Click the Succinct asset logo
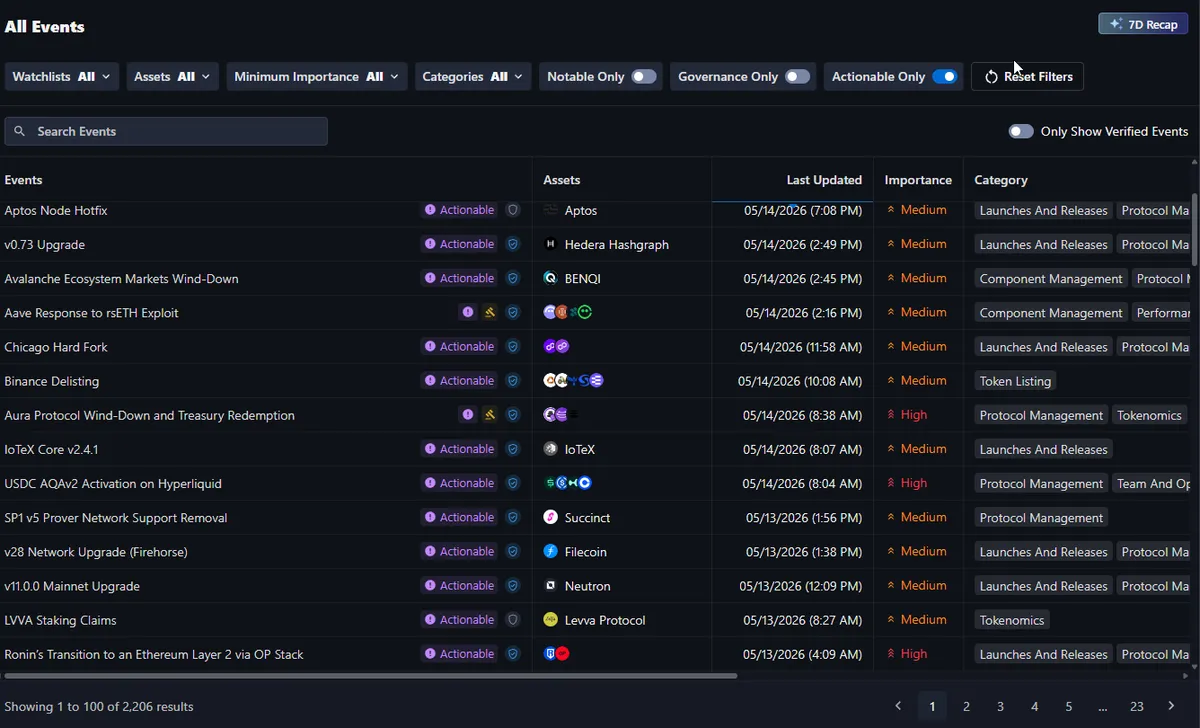 point(550,517)
